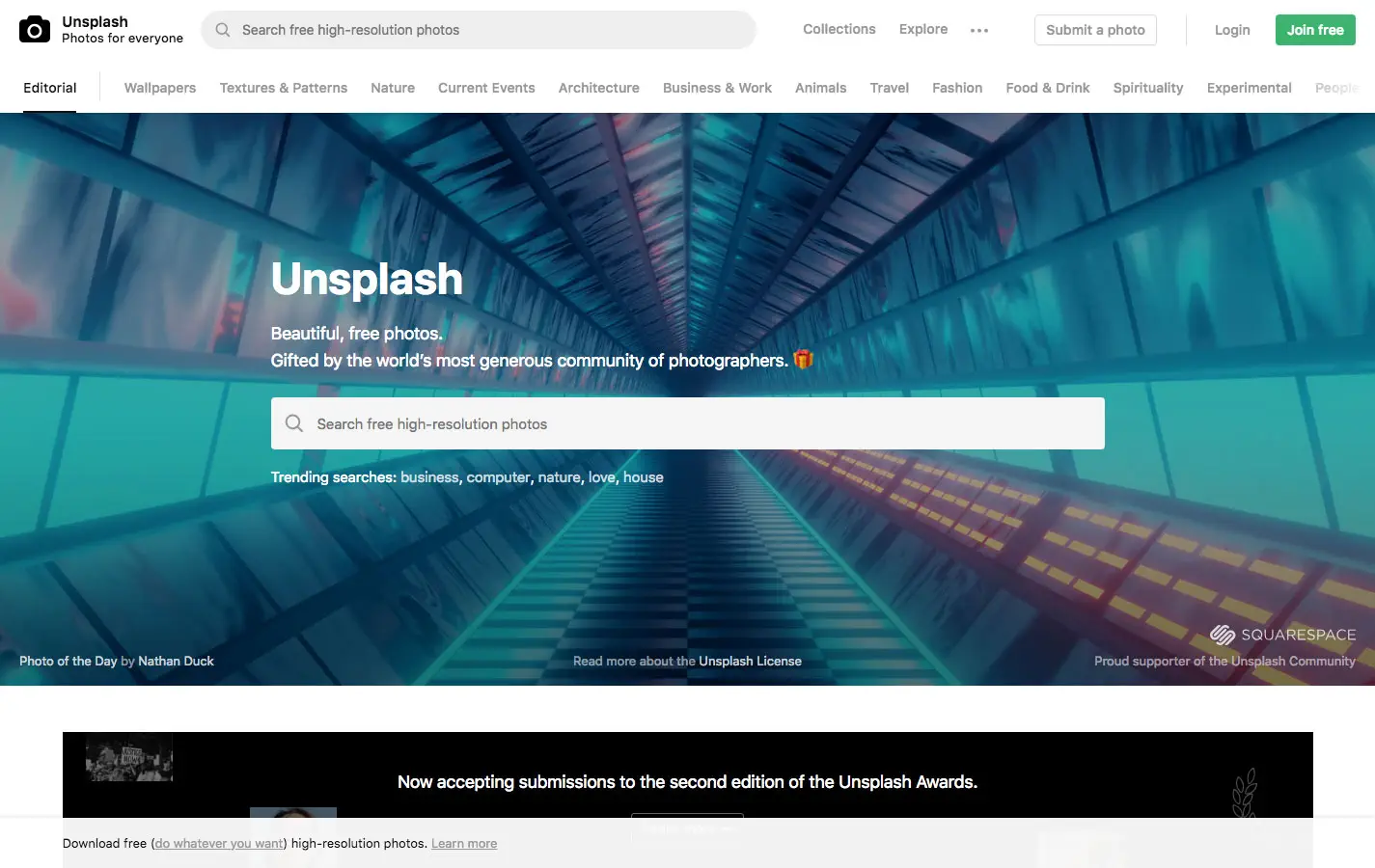
Task: Open the Unsplash License link
Action: tap(750, 661)
